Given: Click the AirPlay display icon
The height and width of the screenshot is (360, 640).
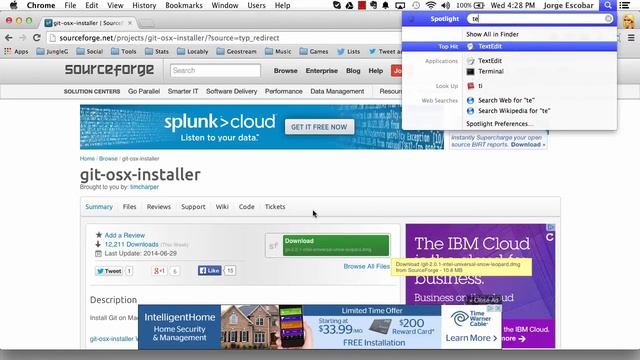Looking at the screenshot, I should 400,5.
